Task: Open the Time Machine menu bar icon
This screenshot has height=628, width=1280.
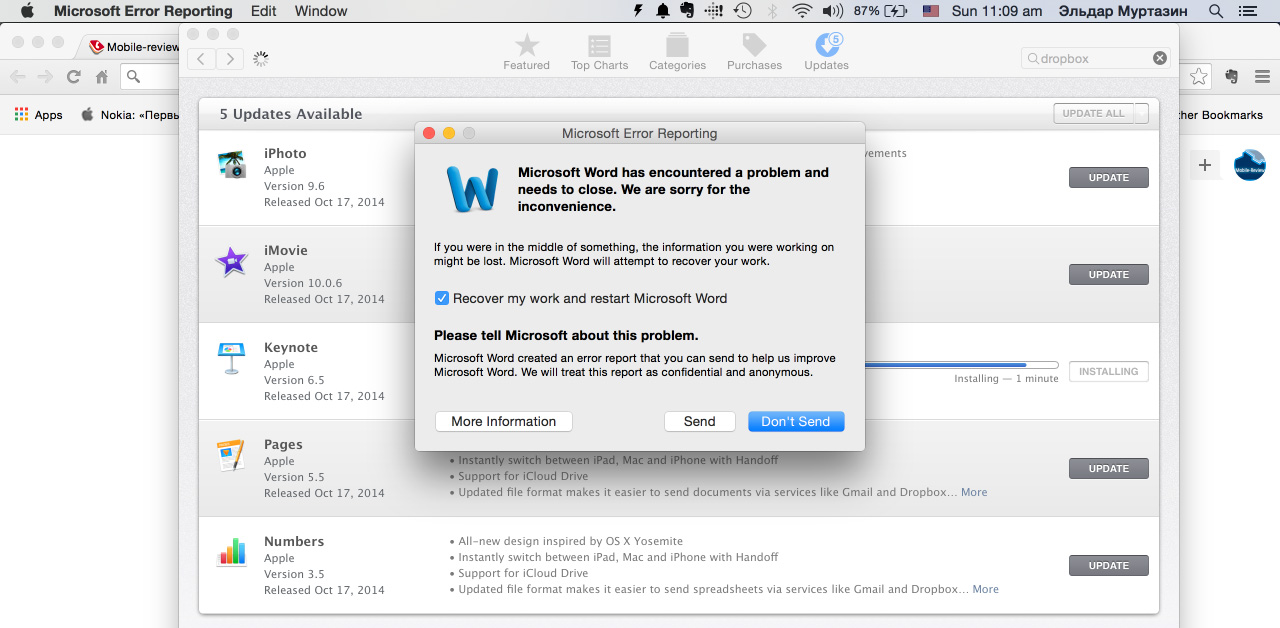Action: tap(742, 11)
